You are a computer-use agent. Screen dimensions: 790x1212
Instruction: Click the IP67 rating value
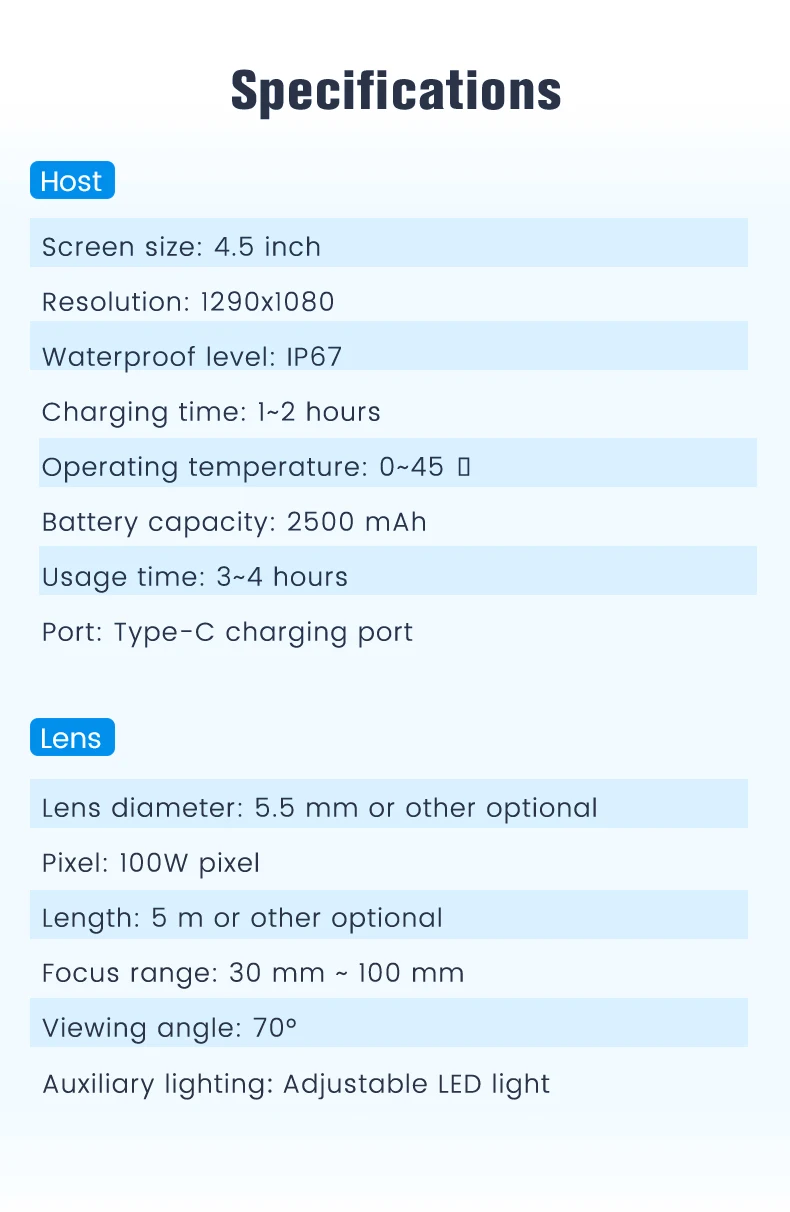(x=314, y=357)
